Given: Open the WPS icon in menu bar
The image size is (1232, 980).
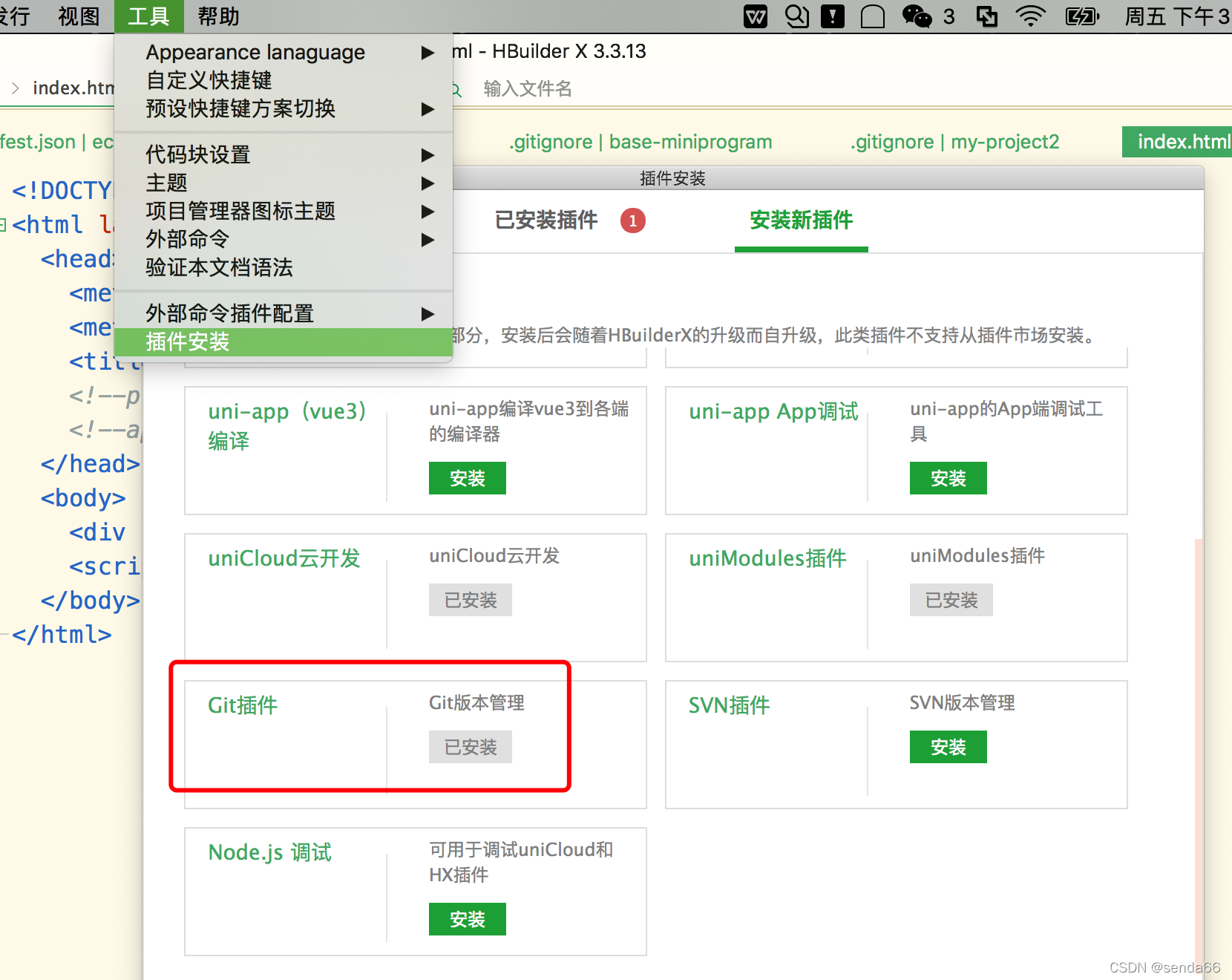Looking at the screenshot, I should tap(756, 16).
